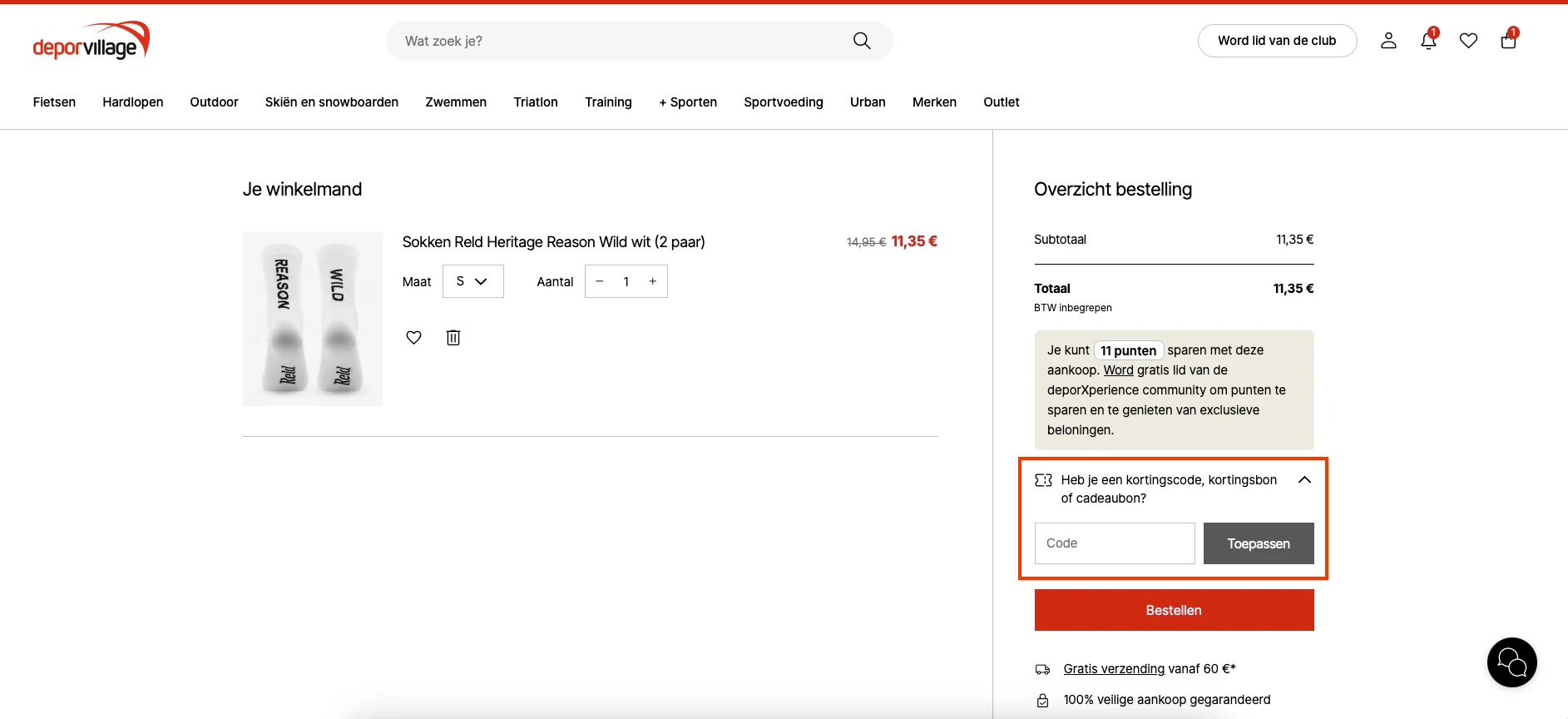Open the user account icon
1568x719 pixels.
[1388, 41]
